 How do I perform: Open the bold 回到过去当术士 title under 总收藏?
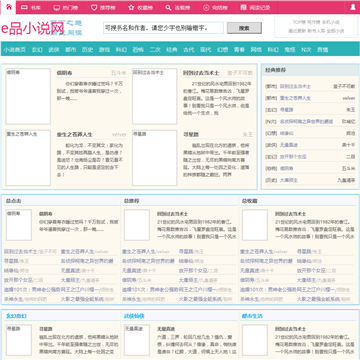tap(290, 214)
